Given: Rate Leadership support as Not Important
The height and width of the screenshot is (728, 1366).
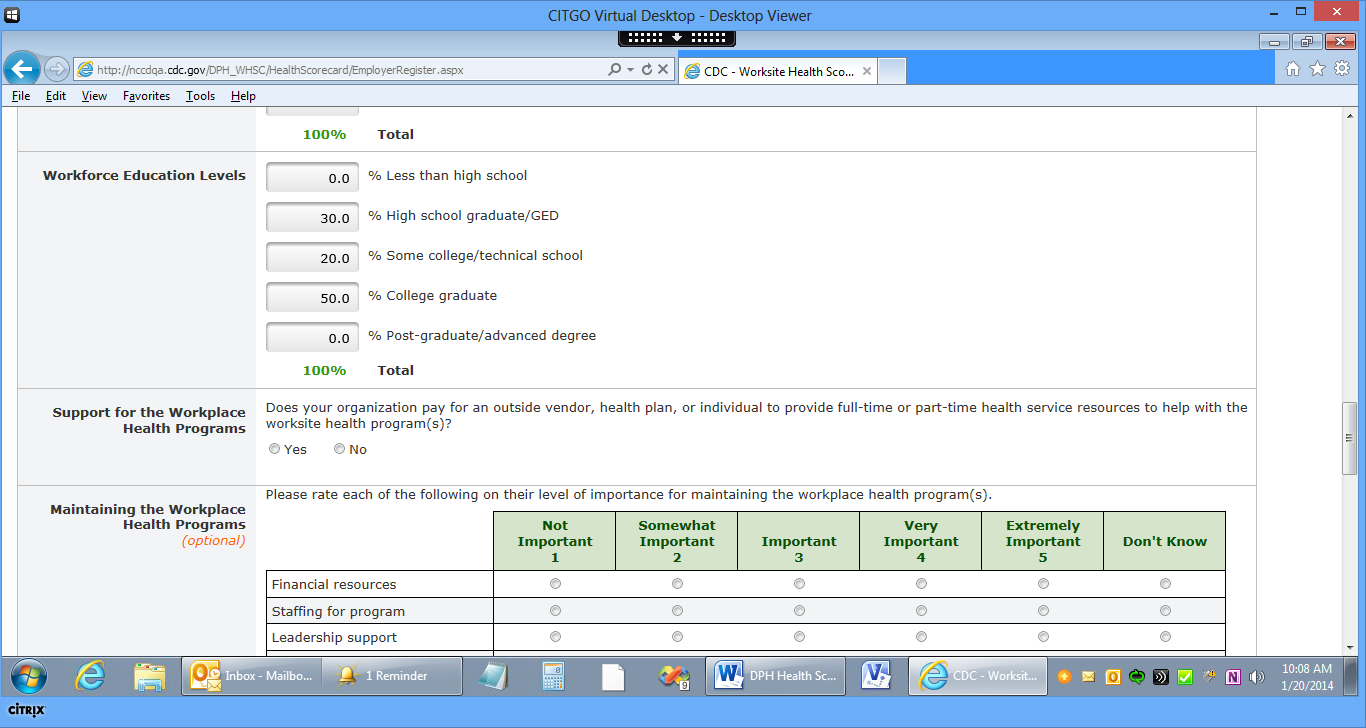Looking at the screenshot, I should click(x=555, y=637).
